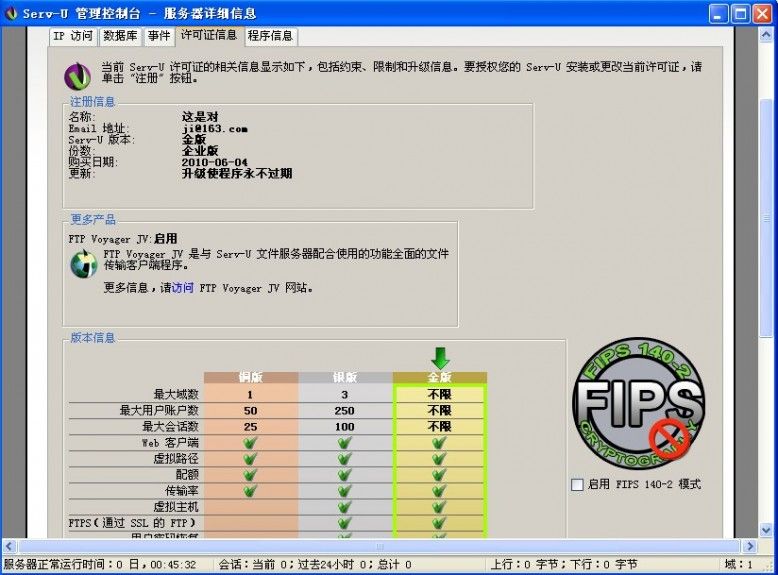Viewport: 778px width, 575px height.
Task: Click 铜版 checkmark for Web 客户端
Action: coord(251,443)
